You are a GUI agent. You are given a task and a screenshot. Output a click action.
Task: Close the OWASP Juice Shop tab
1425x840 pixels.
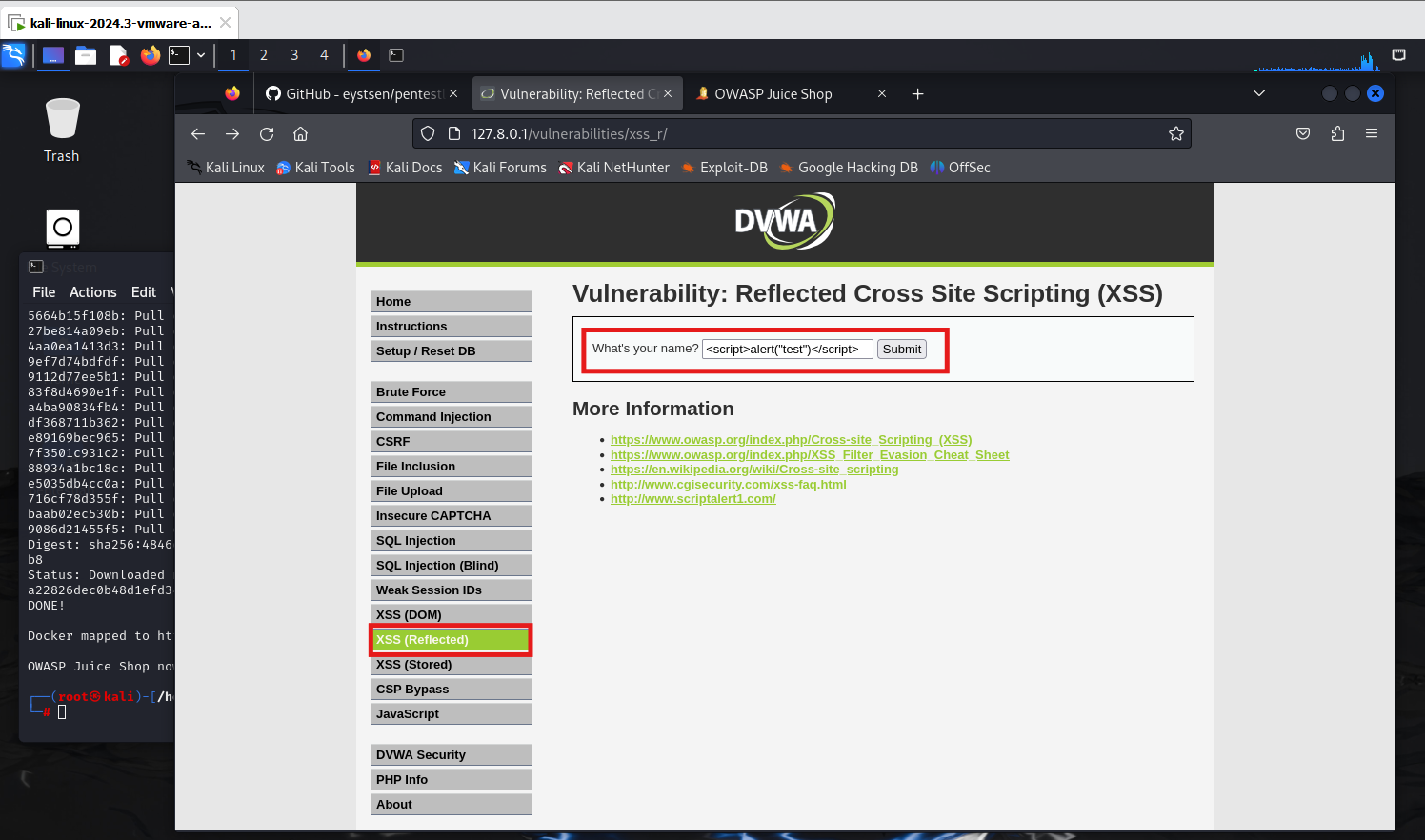point(882,93)
